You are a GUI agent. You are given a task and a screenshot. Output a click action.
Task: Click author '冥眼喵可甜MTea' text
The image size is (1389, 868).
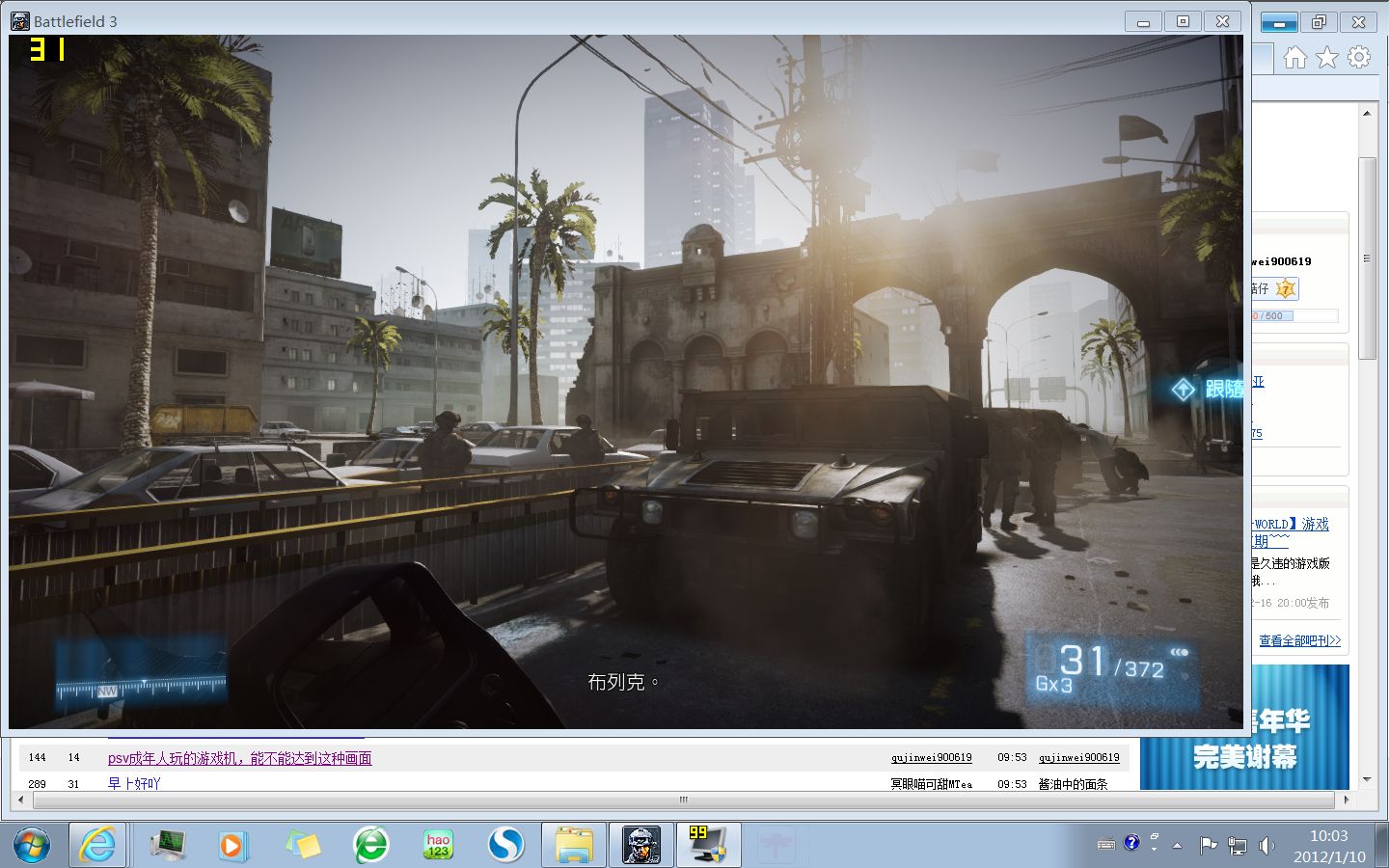pyautogui.click(x=931, y=784)
